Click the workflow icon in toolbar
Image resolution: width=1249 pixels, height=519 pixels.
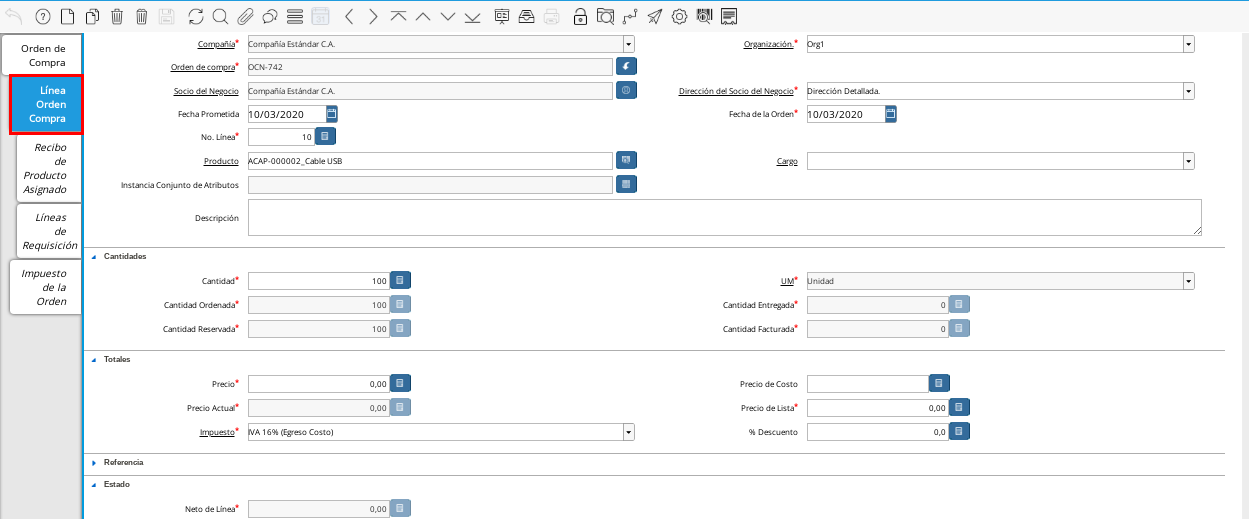pyautogui.click(x=629, y=16)
